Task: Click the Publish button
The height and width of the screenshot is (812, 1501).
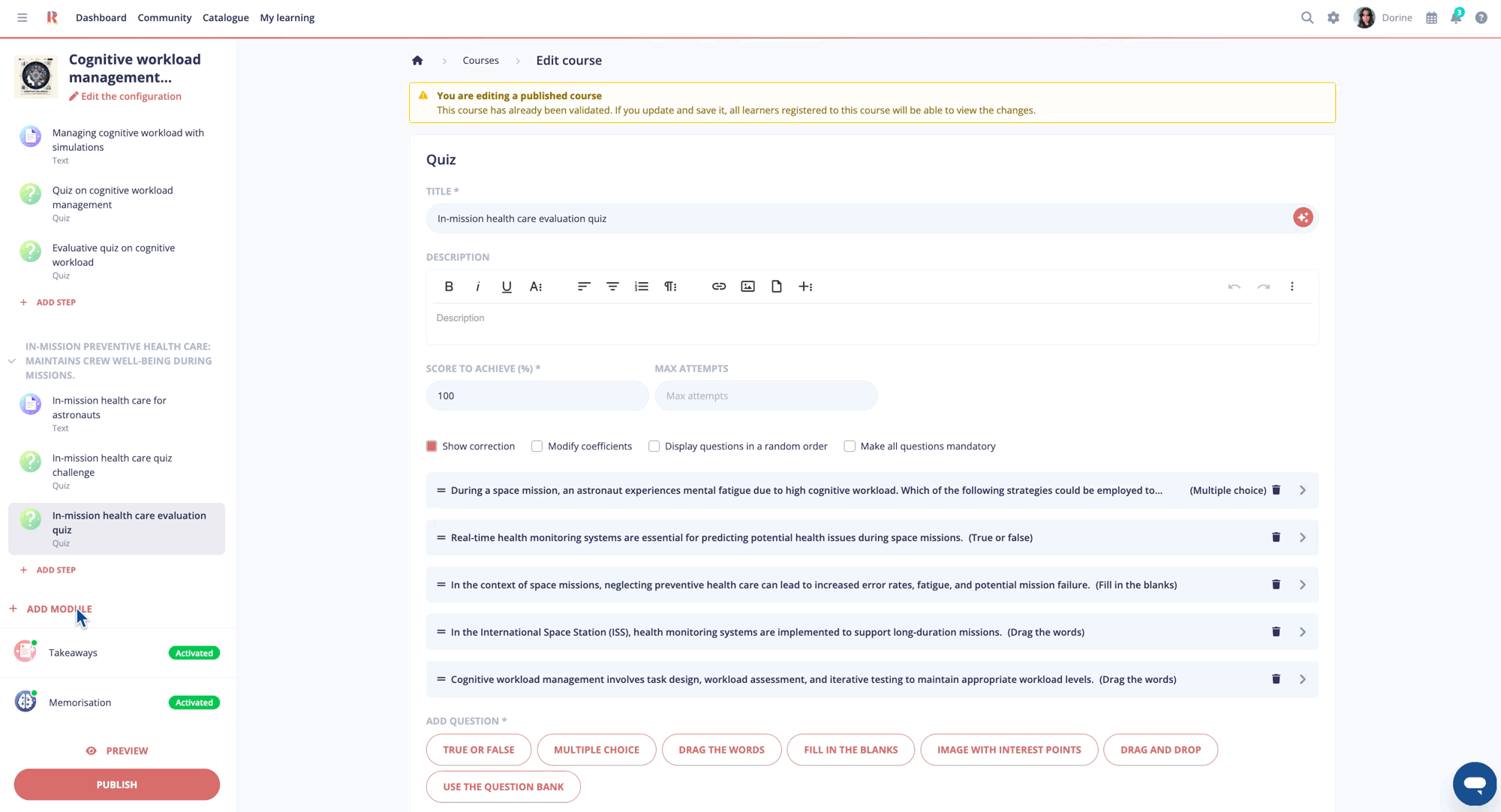Action: 116,784
